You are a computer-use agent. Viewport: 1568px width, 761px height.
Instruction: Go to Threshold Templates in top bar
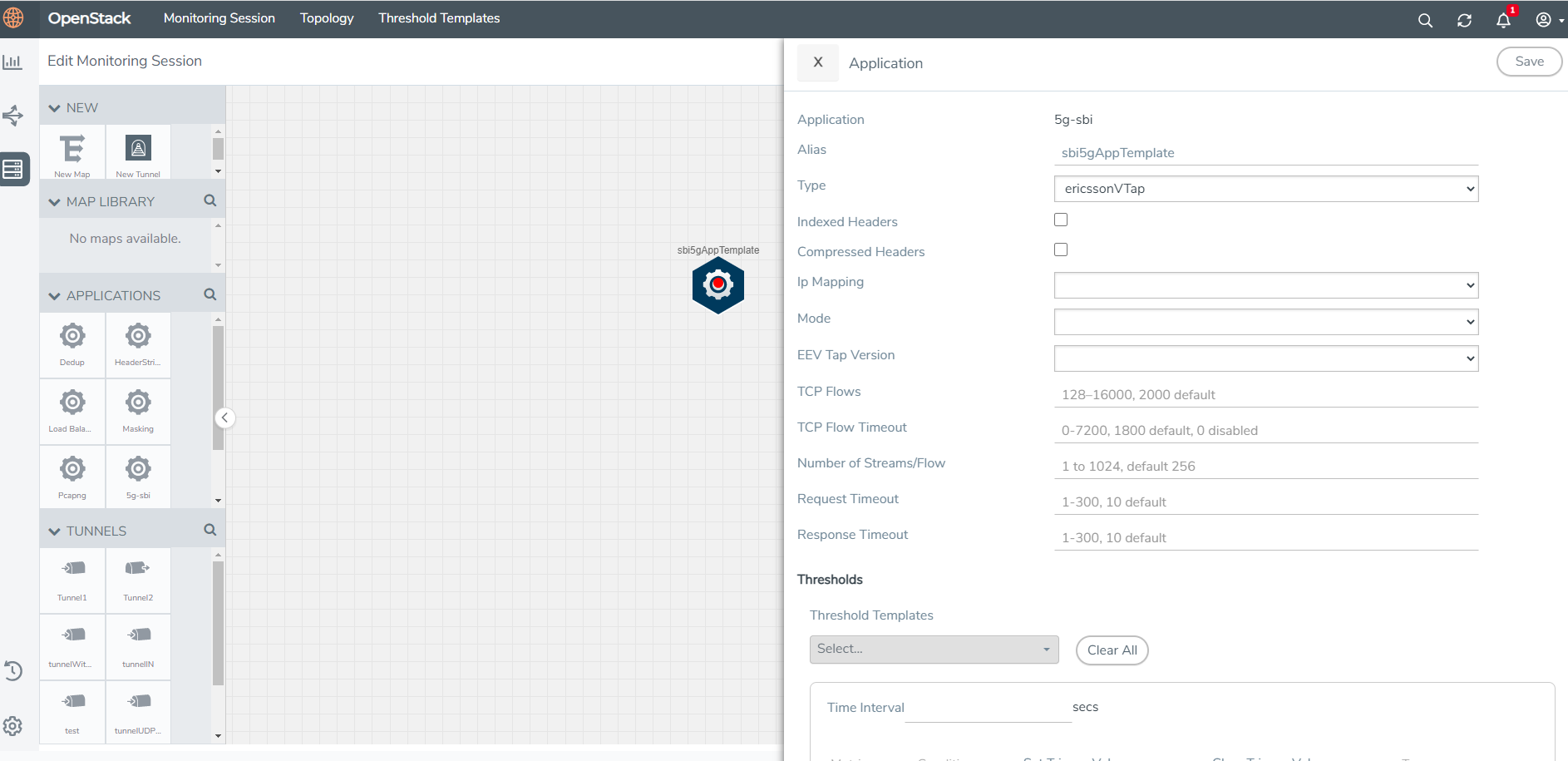click(x=439, y=18)
